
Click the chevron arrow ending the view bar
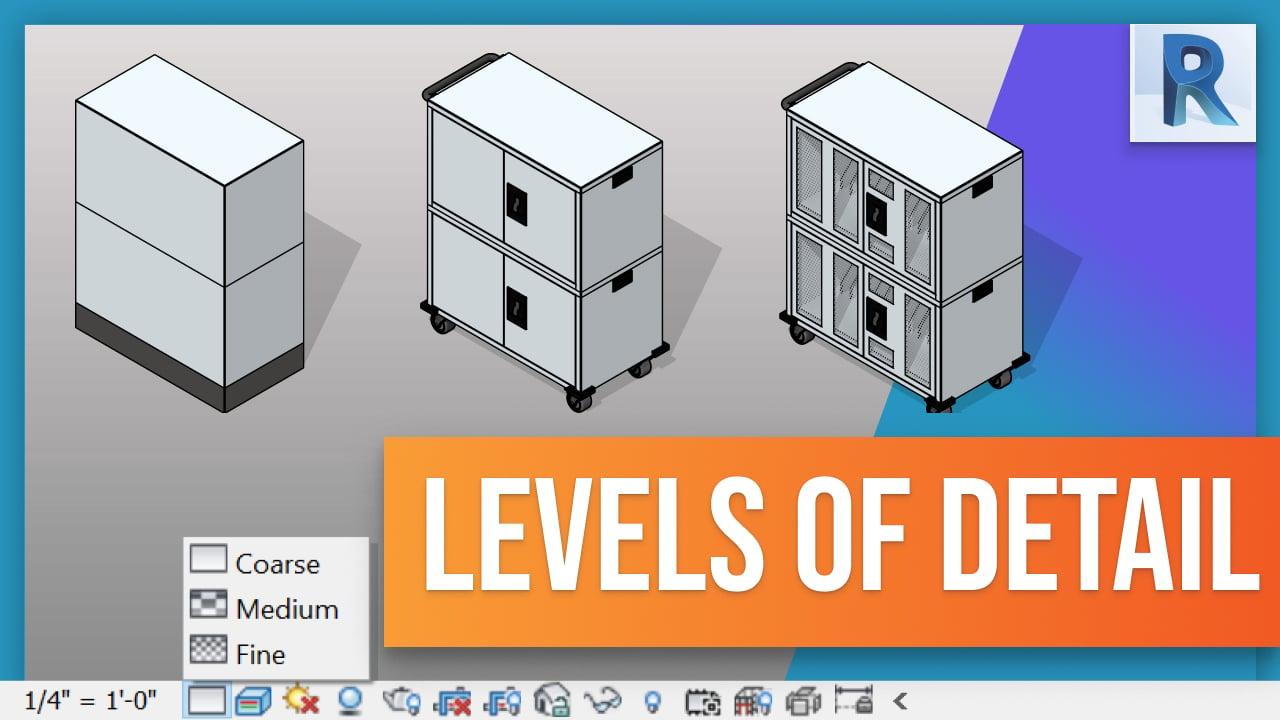(899, 700)
